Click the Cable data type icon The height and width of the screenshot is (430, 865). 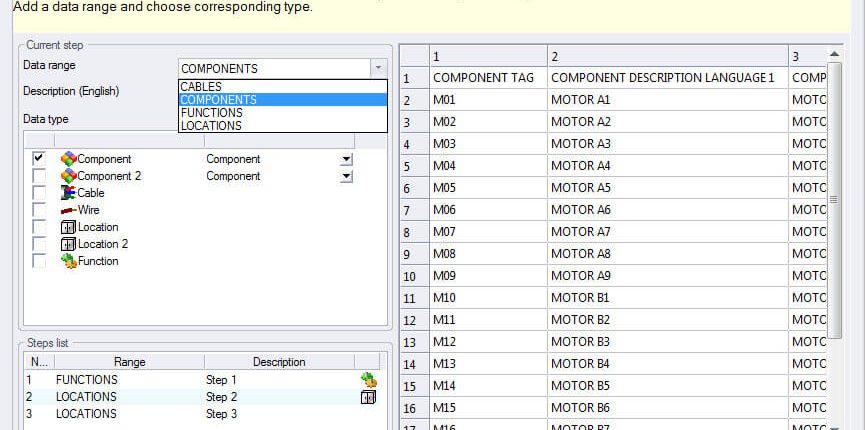(68, 193)
